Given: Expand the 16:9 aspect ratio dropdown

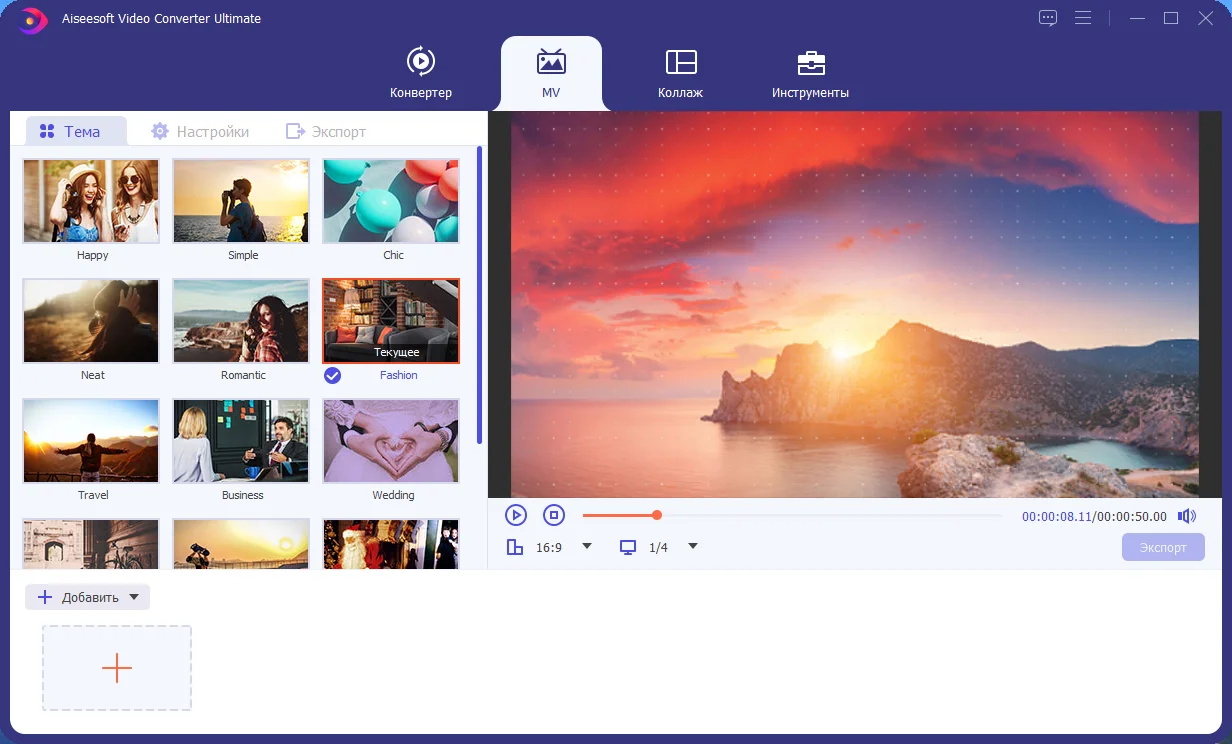Looking at the screenshot, I should tap(587, 546).
